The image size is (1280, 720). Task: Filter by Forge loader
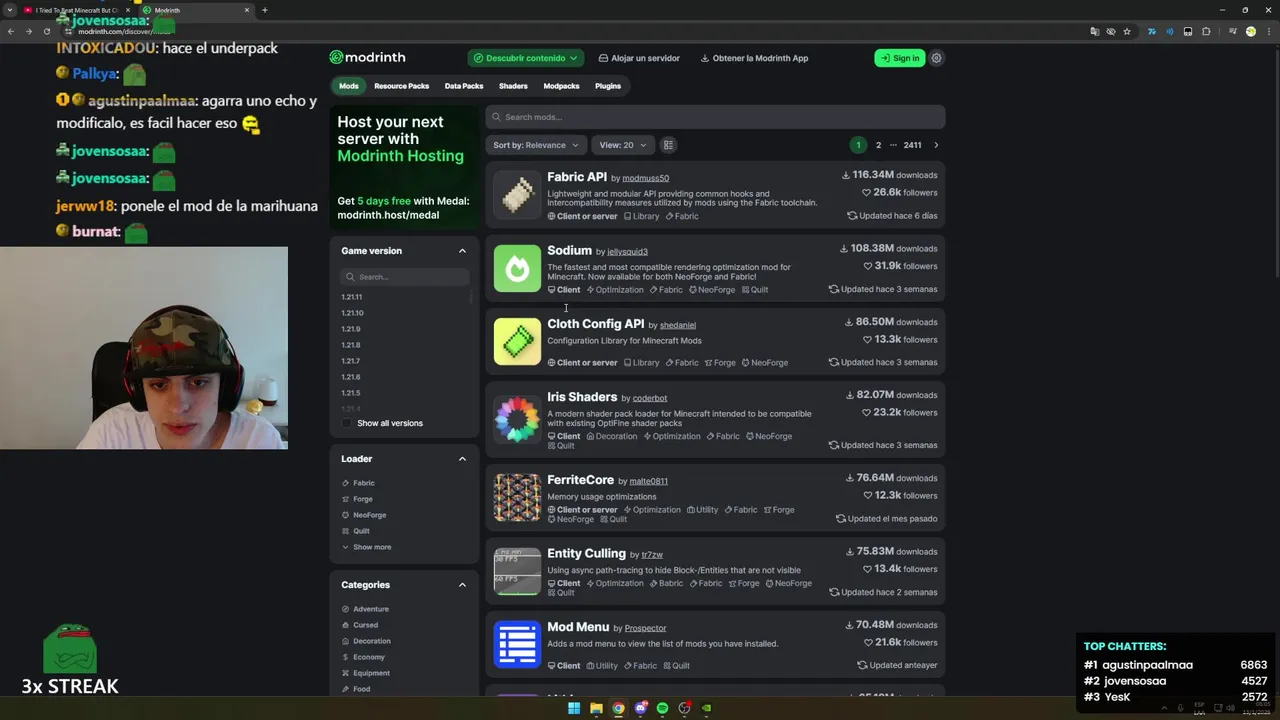pyautogui.click(x=357, y=499)
